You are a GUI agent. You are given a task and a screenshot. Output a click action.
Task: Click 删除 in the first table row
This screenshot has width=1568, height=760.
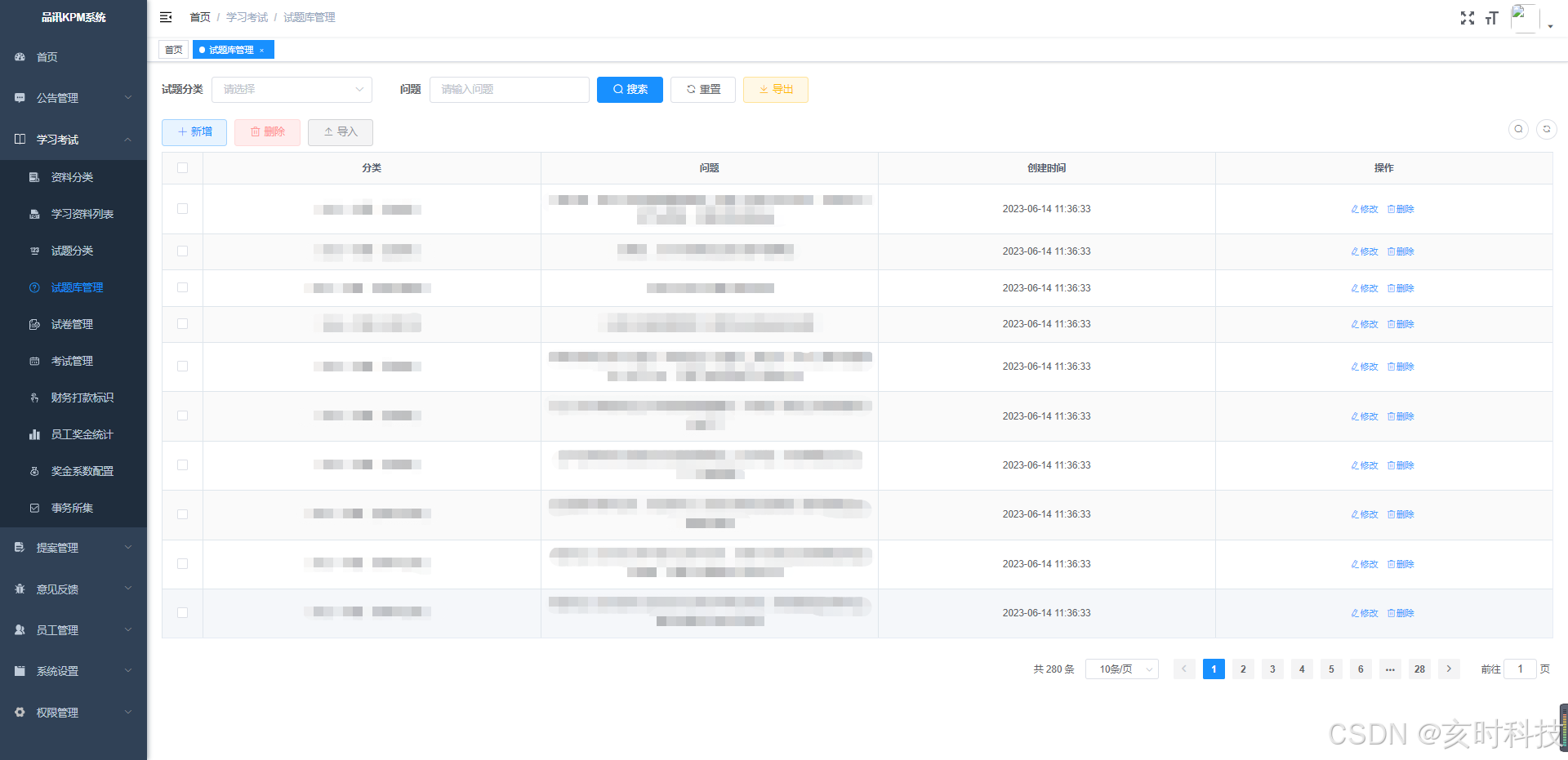click(1401, 209)
